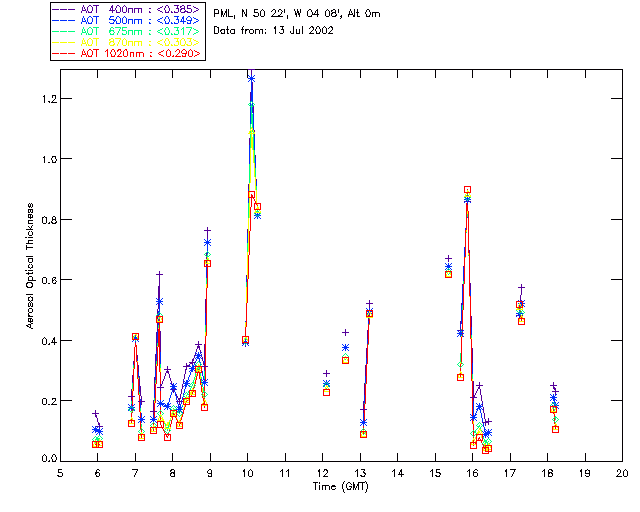Click the highest blue star marker near 10 GMT

251,78
